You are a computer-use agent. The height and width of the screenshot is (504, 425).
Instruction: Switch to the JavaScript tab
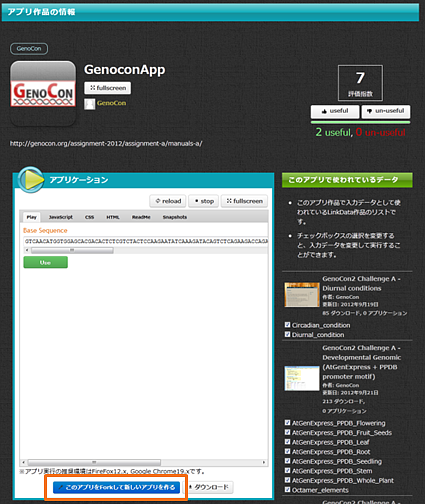coord(60,217)
